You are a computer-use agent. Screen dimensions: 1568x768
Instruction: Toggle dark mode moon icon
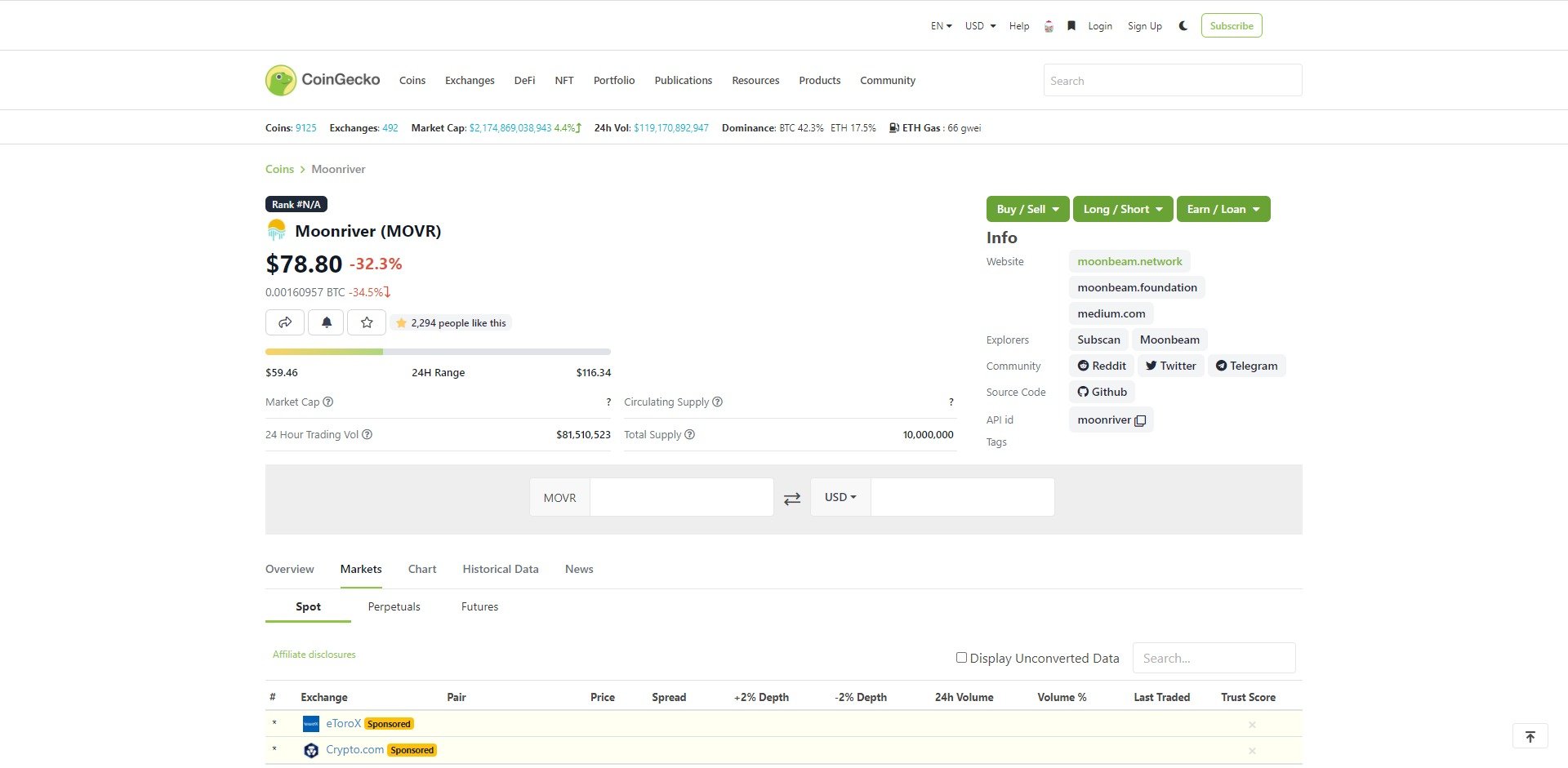1183,26
